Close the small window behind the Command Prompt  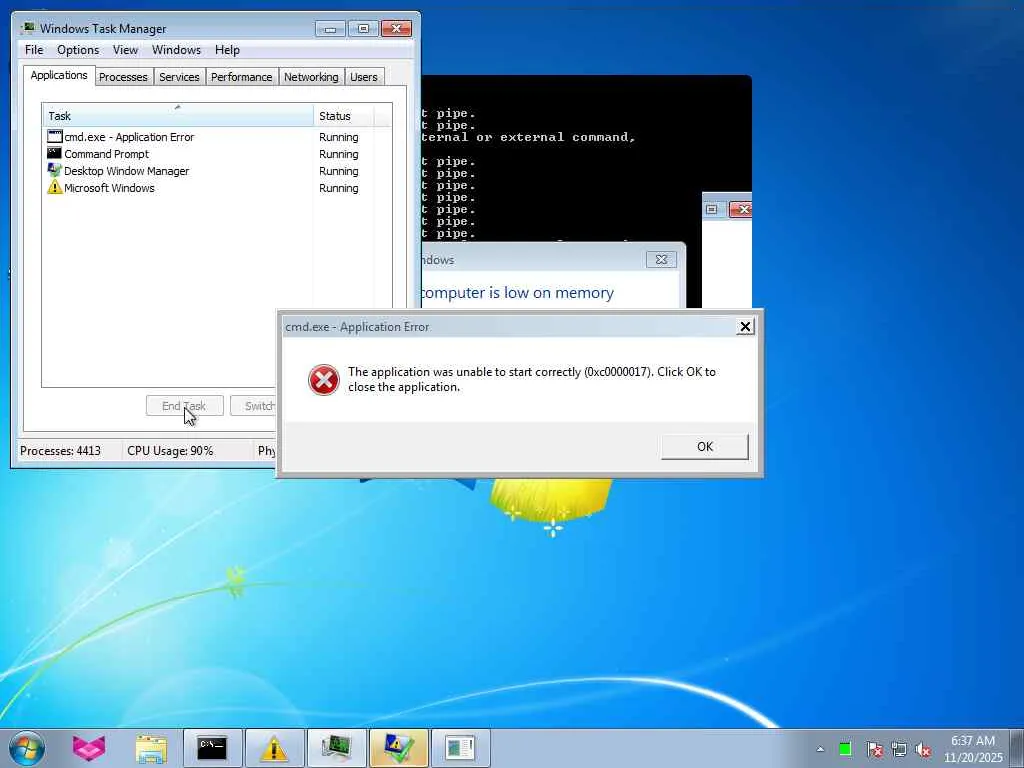(x=741, y=209)
